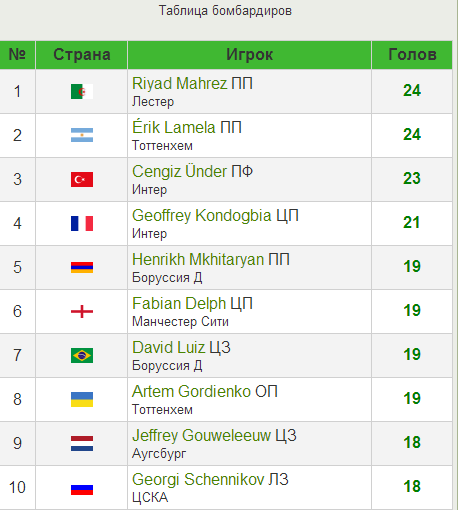Click the Algeria flag icon
Image resolution: width=458 pixels, height=510 pixels.
[x=82, y=92]
